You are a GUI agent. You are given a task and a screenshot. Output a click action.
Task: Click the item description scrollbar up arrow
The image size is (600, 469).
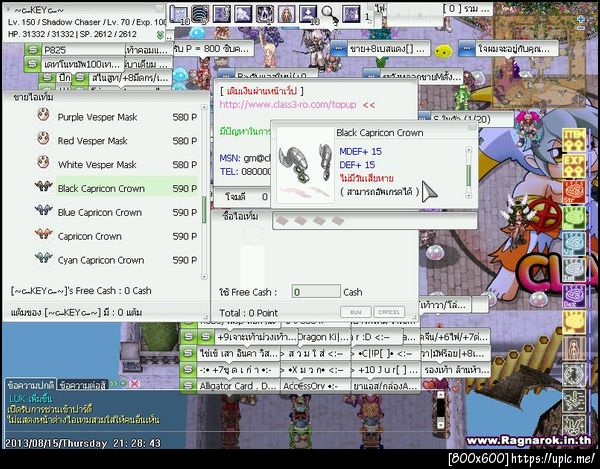pos(469,150)
